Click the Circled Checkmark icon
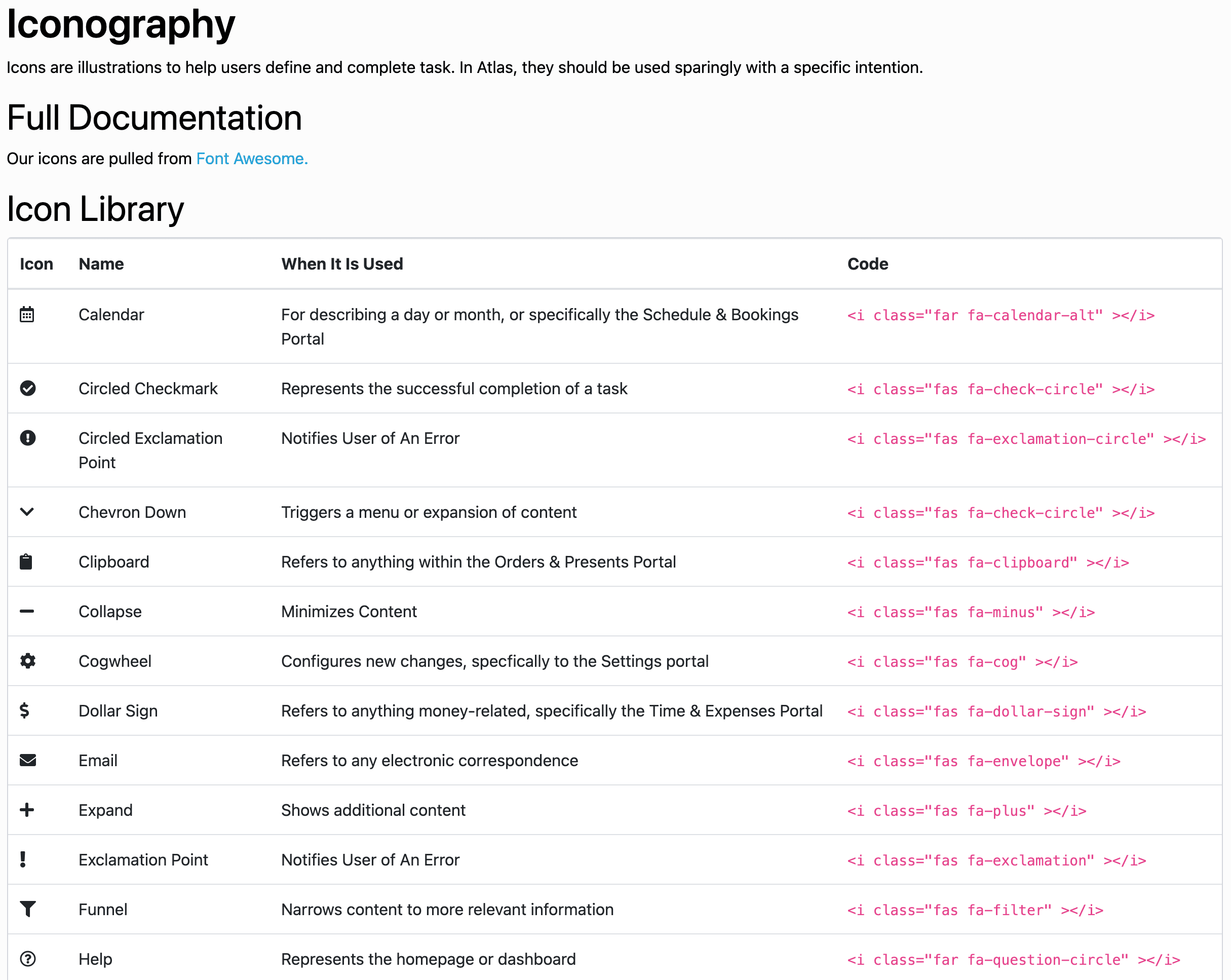 27,388
